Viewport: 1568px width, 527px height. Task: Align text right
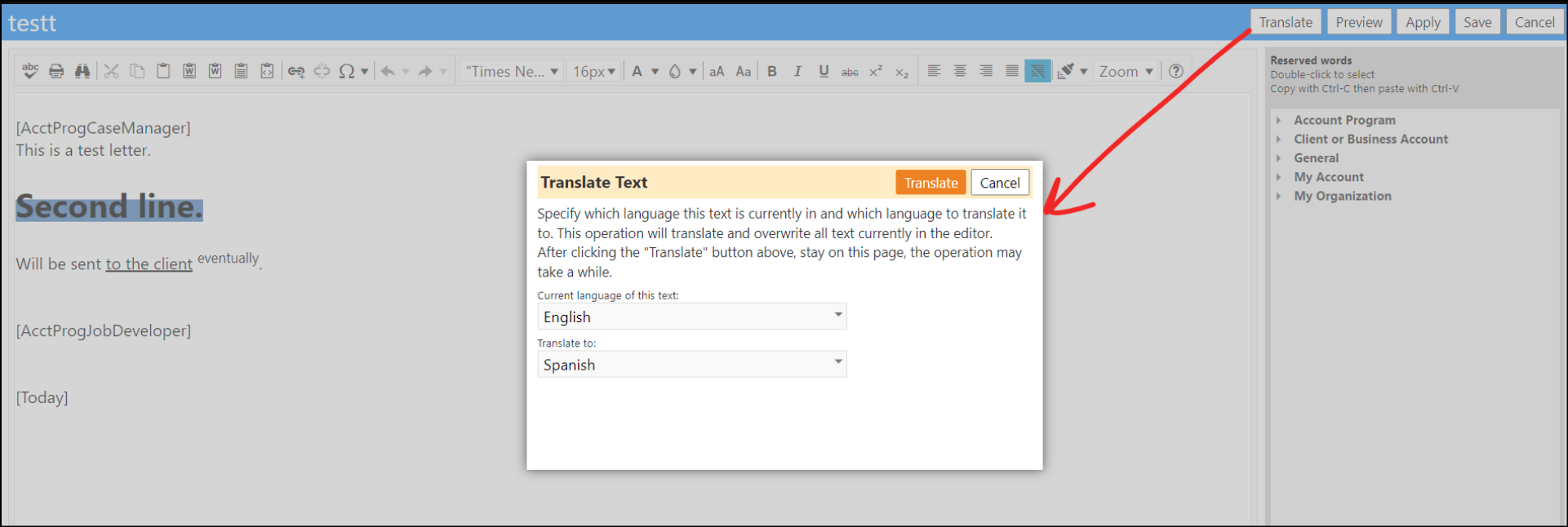point(986,71)
